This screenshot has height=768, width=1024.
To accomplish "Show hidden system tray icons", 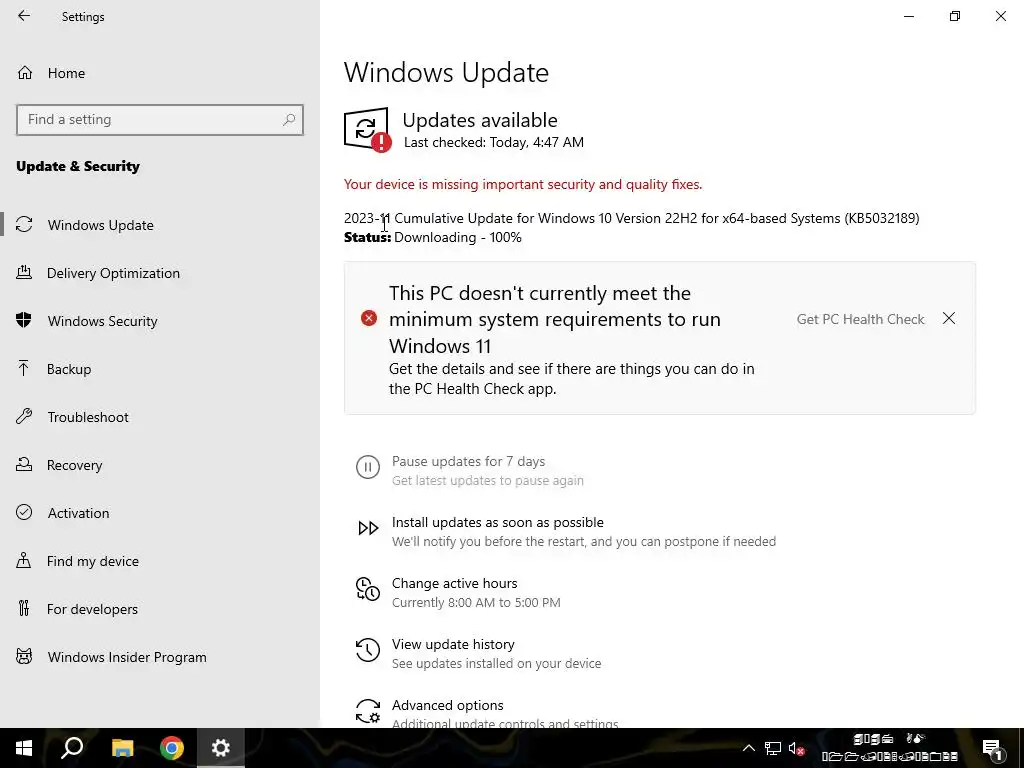I will pyautogui.click(x=749, y=748).
